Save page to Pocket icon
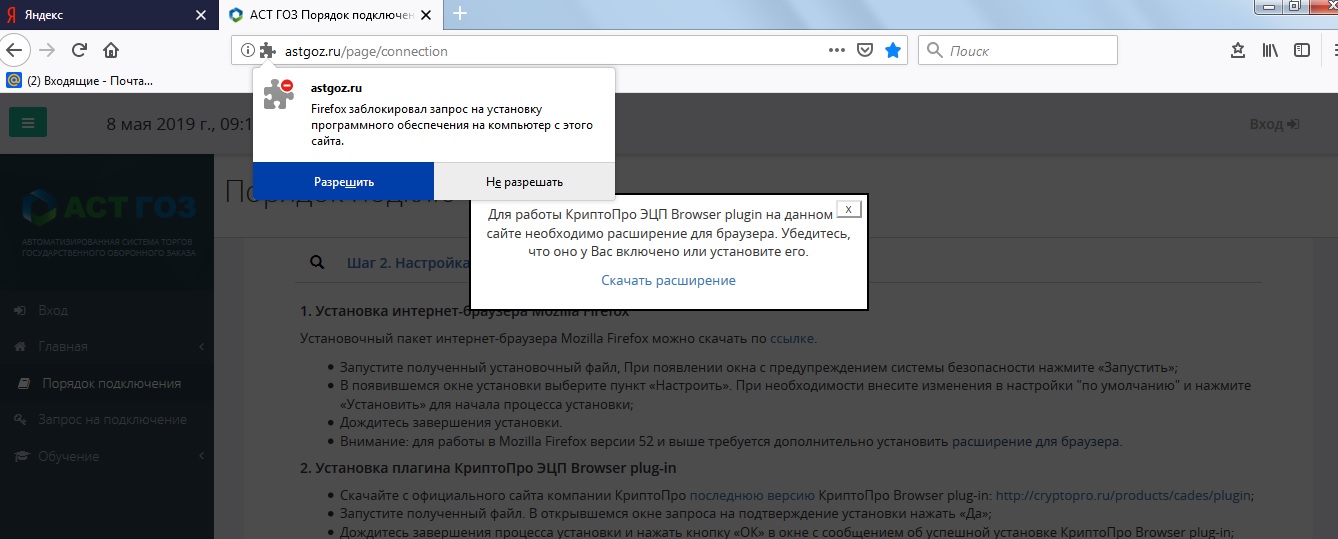Image resolution: width=1338 pixels, height=539 pixels. 866,50
